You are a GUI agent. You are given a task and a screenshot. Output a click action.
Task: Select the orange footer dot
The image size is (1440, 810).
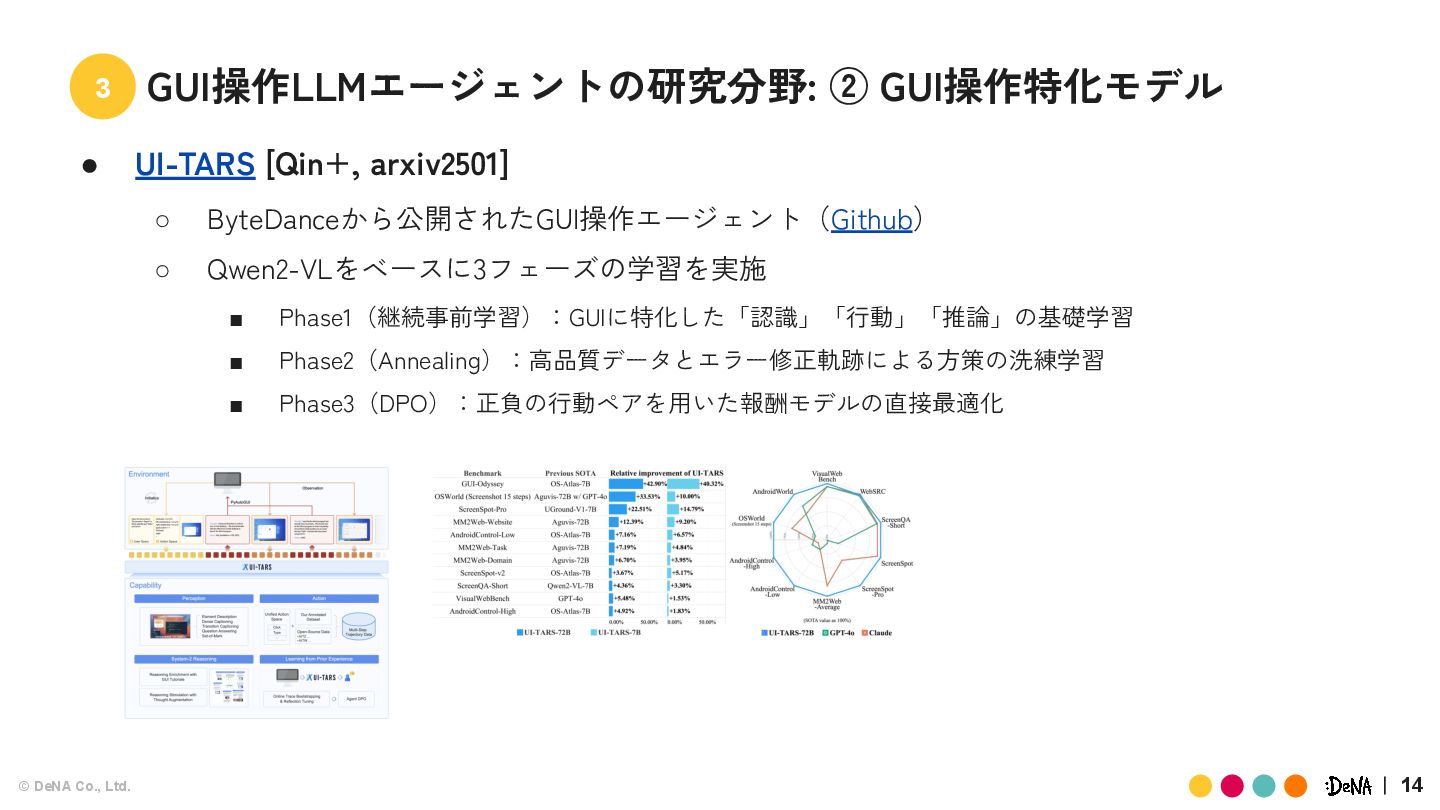[x=1296, y=785]
